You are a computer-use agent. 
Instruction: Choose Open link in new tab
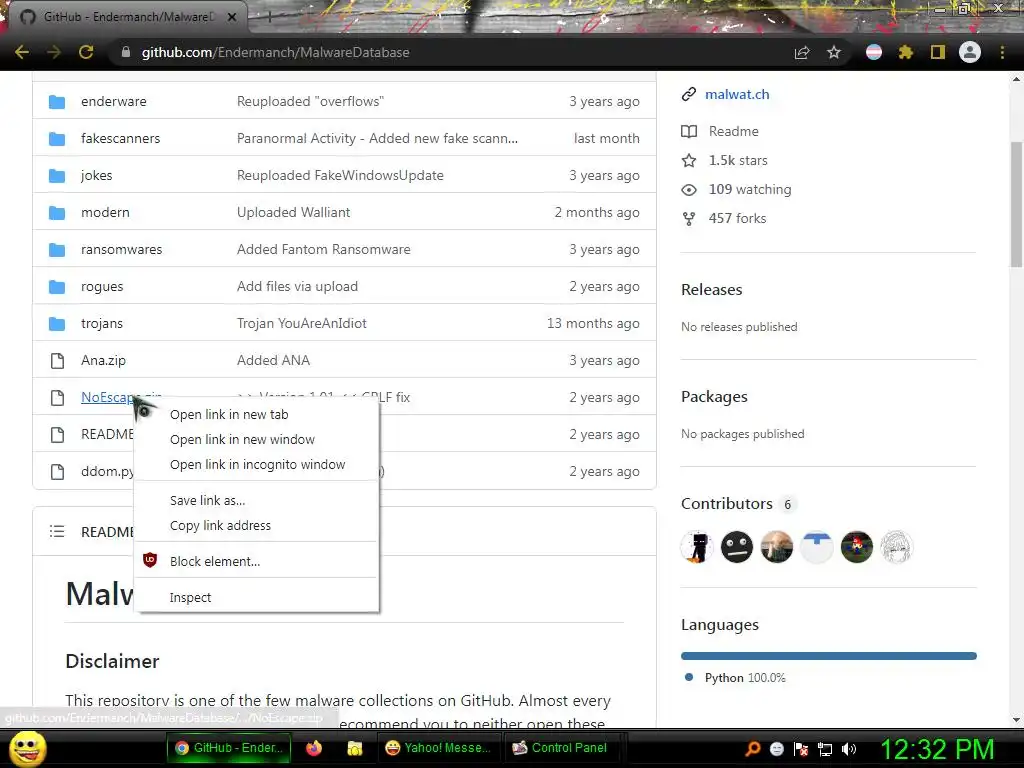click(256, 415)
